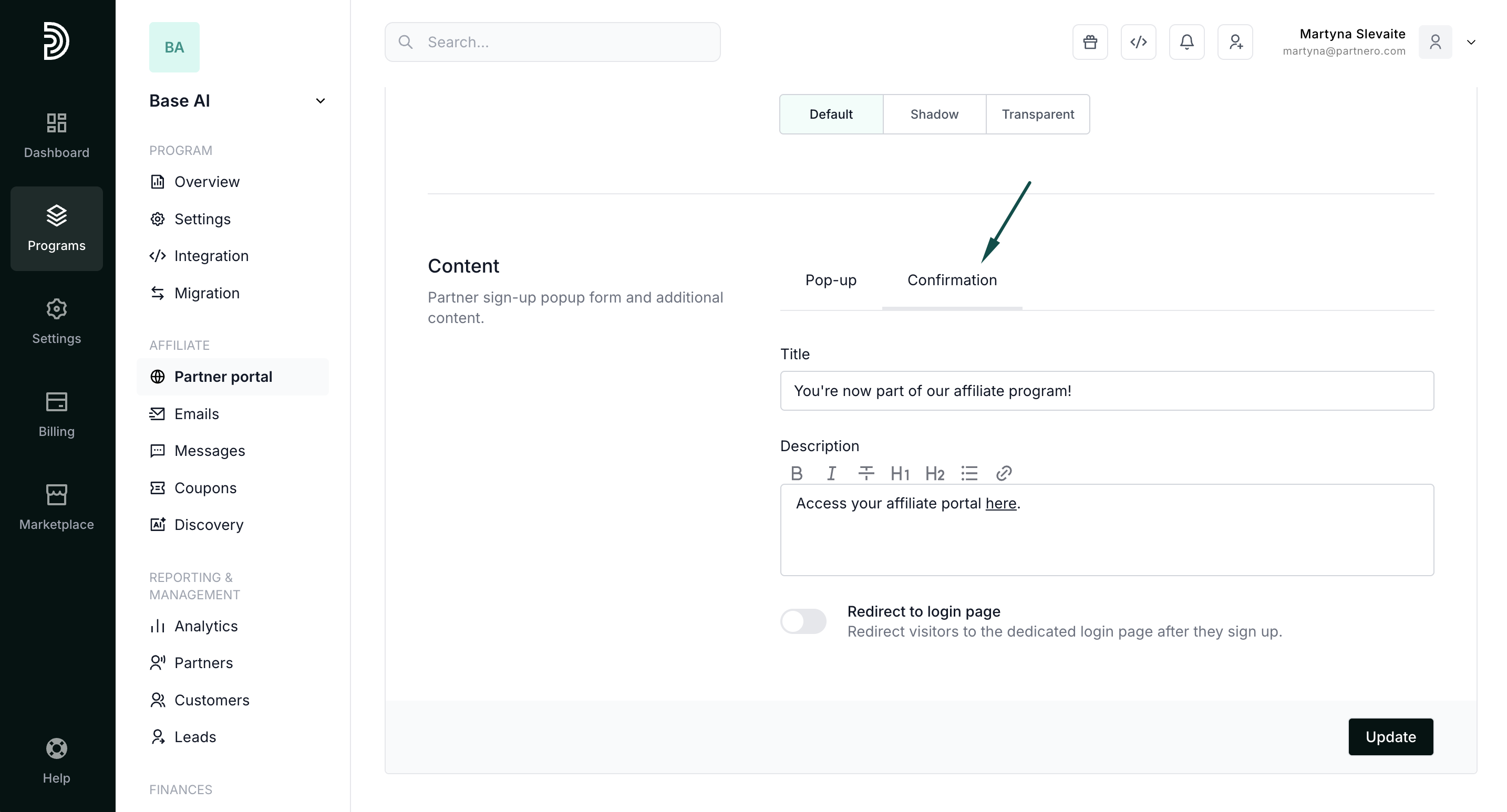The width and height of the screenshot is (1507, 812).
Task: Click the gift box icon in header
Action: [x=1090, y=42]
